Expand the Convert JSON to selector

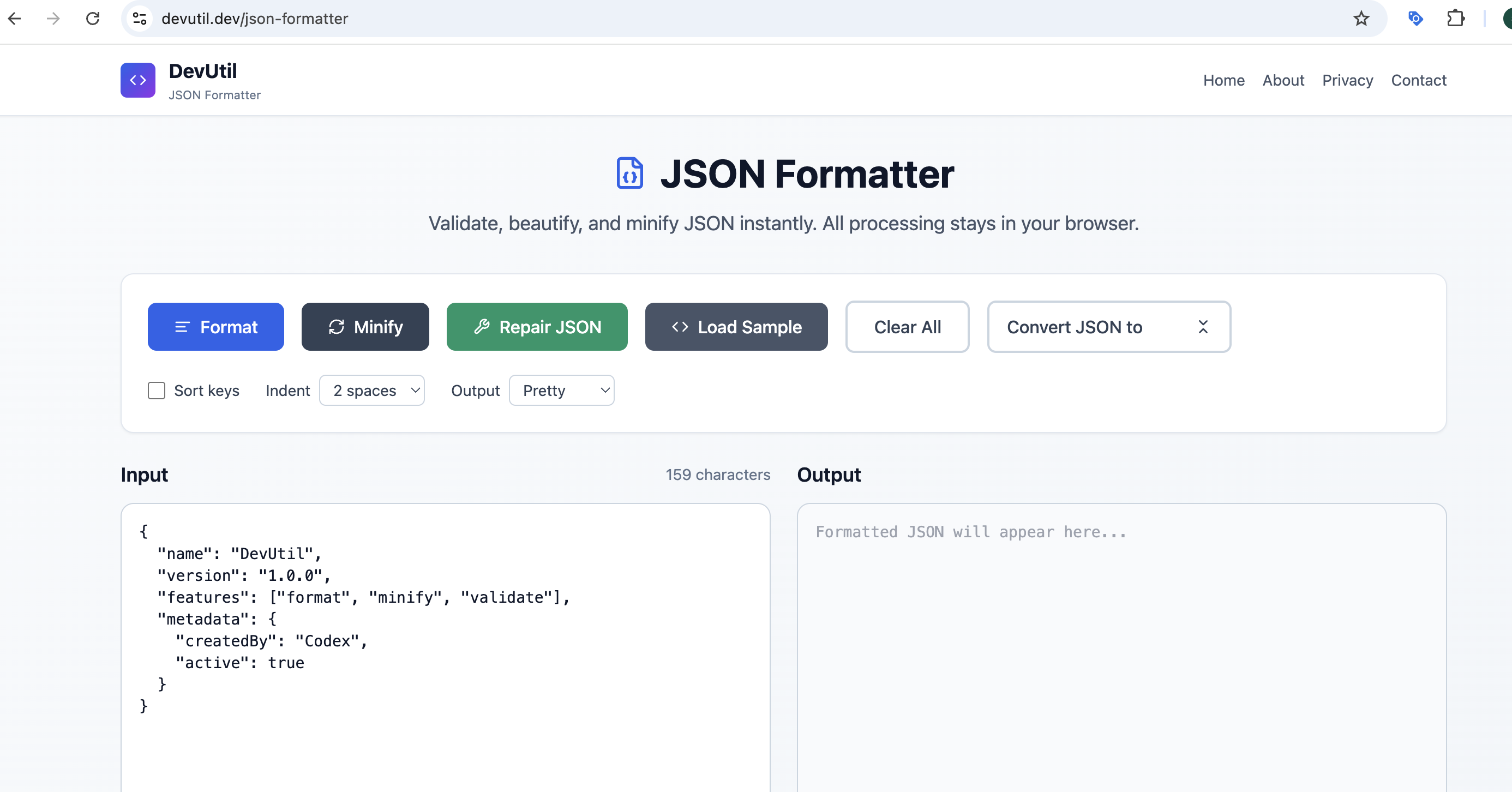pyautogui.click(x=1108, y=327)
